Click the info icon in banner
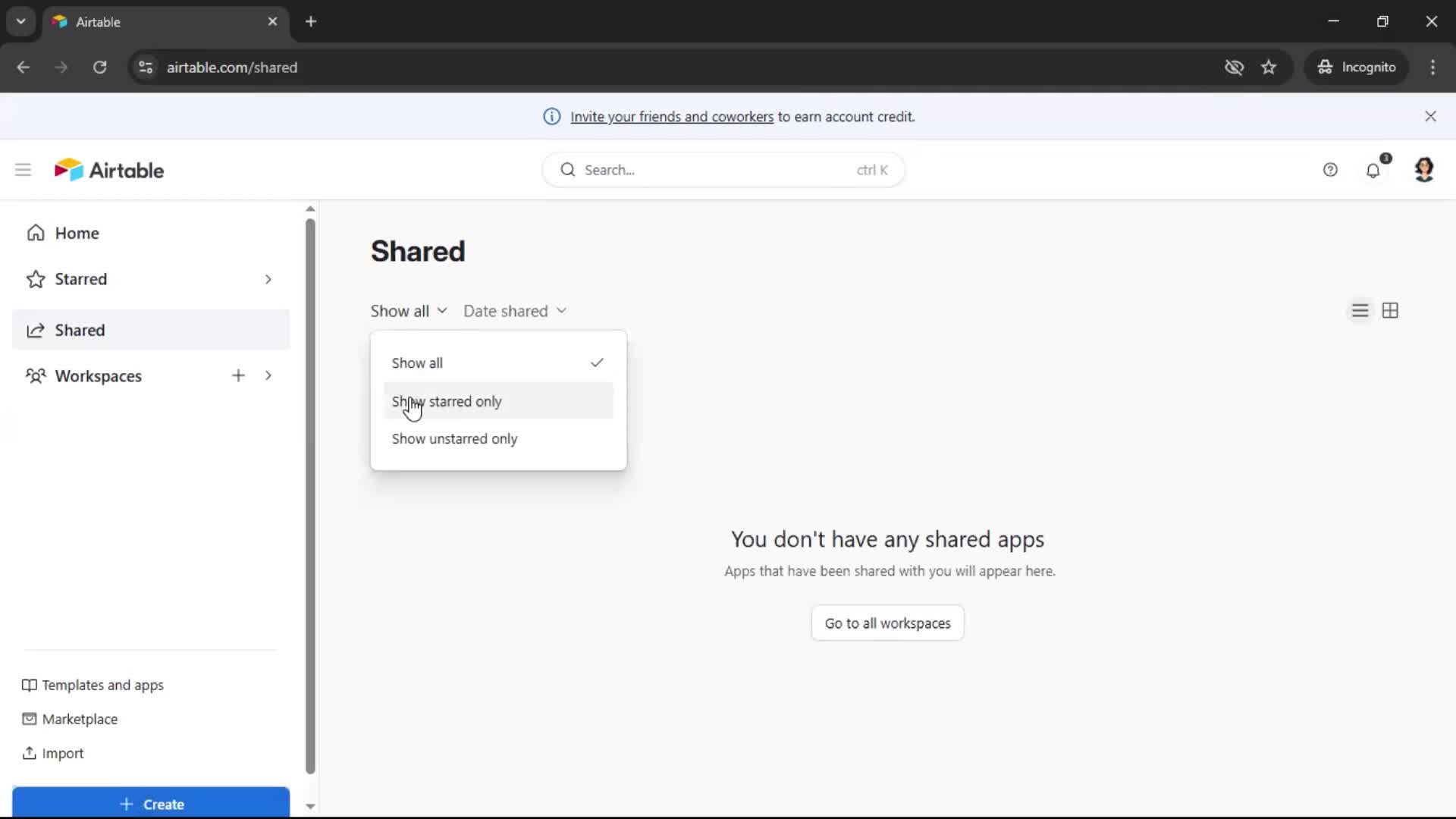The image size is (1456, 819). [552, 116]
